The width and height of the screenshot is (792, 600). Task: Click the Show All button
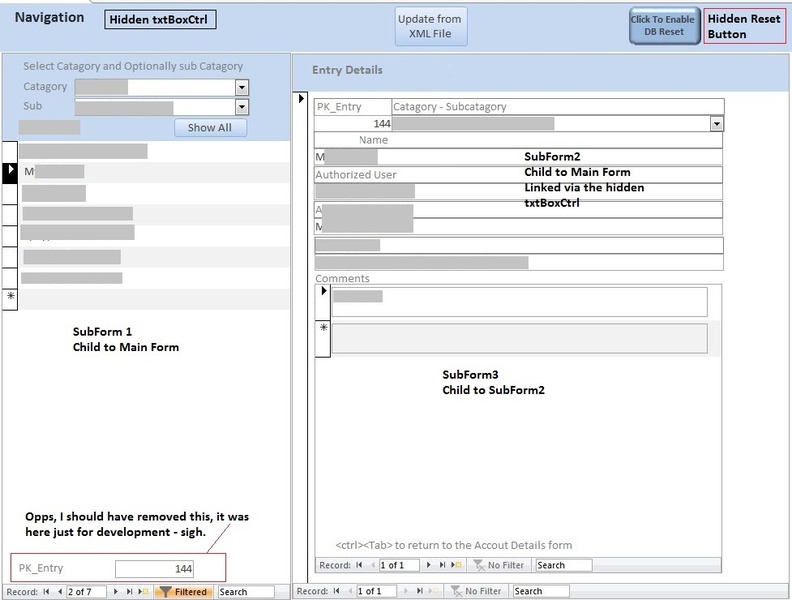coord(209,127)
